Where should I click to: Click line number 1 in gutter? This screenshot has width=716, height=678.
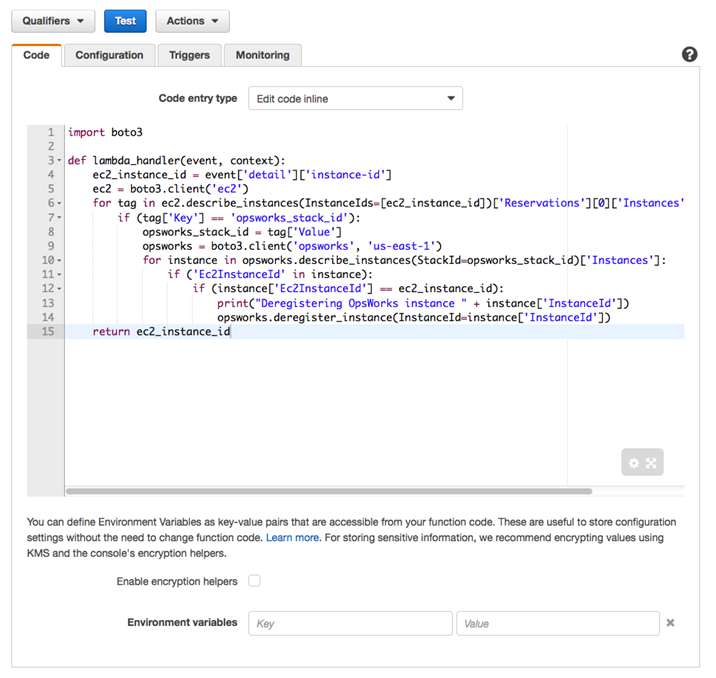51,132
